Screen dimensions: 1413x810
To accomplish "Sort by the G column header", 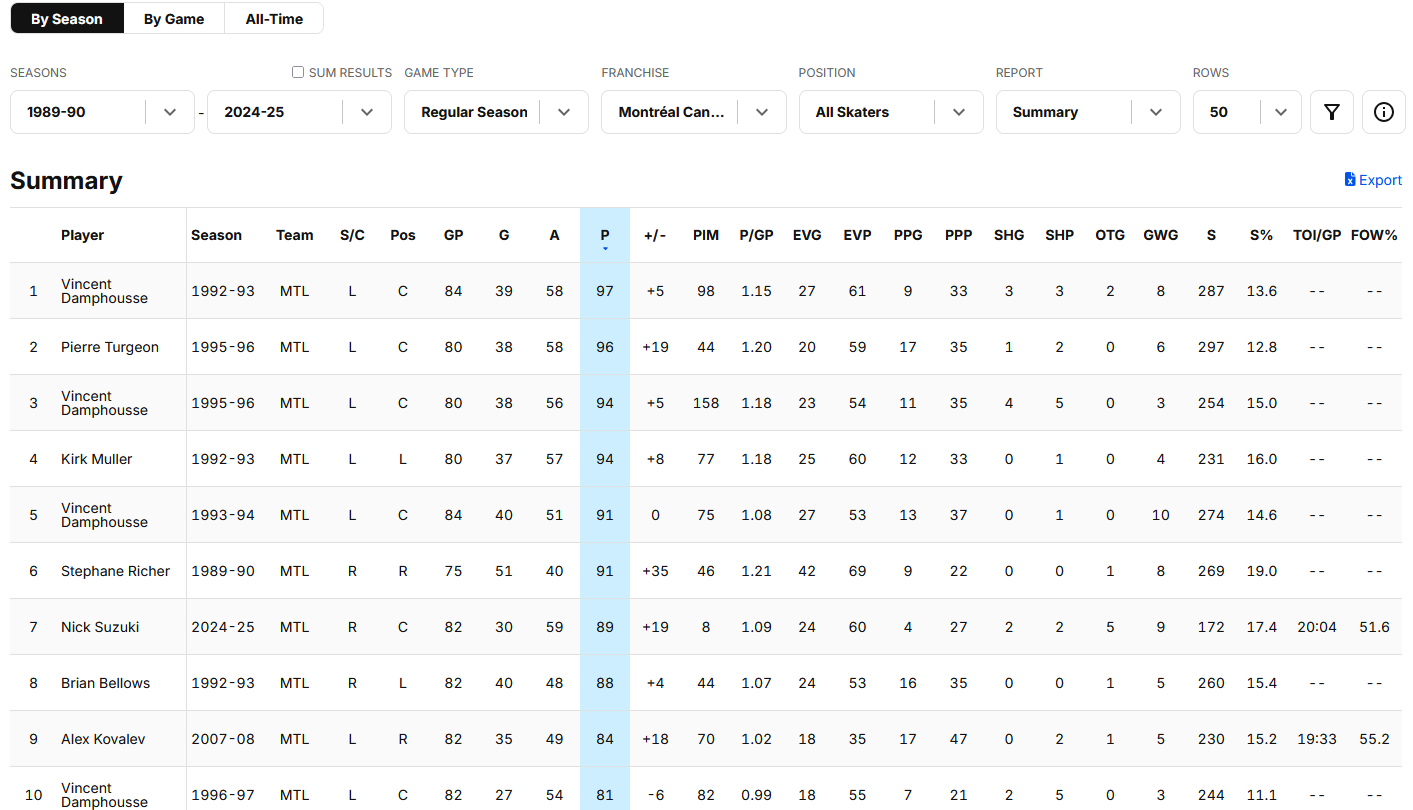I will 504,235.
